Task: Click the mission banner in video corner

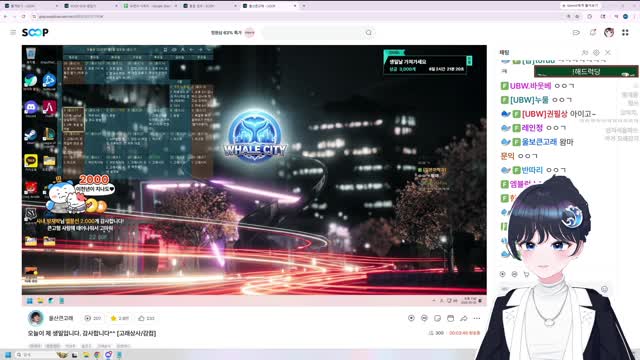Action: [x=427, y=62]
